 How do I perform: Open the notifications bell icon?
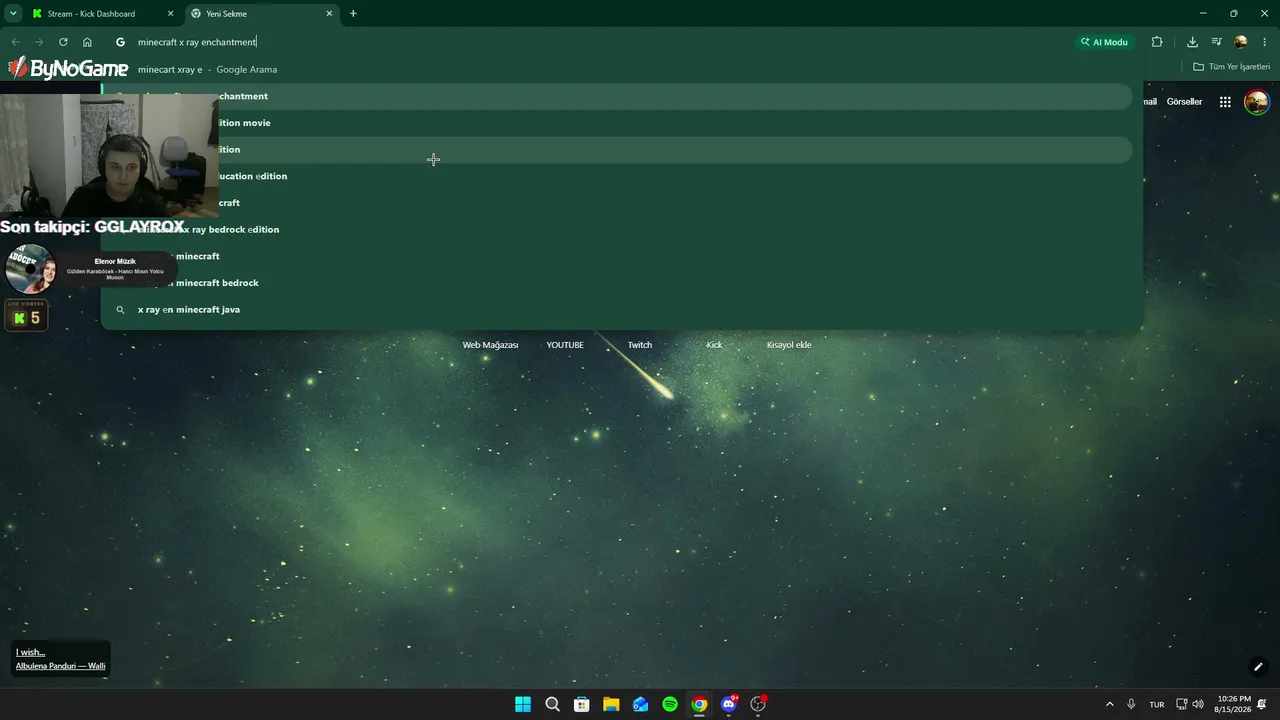pyautogui.click(x=1264, y=704)
